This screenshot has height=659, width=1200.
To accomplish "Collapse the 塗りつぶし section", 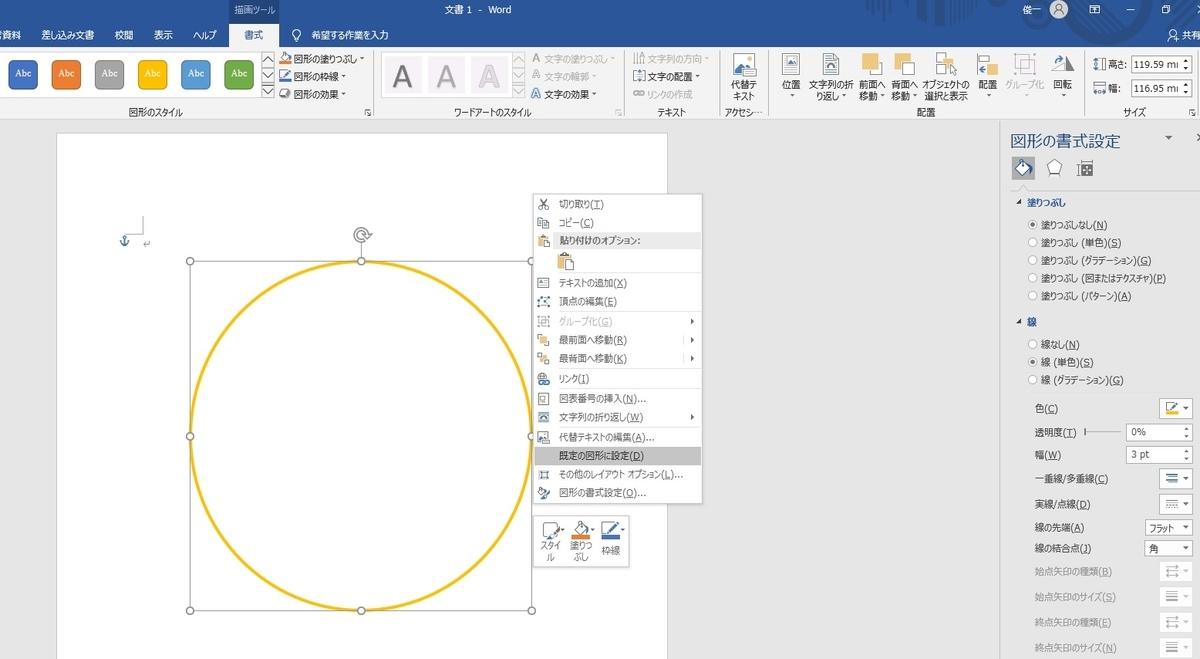I will click(1019, 203).
